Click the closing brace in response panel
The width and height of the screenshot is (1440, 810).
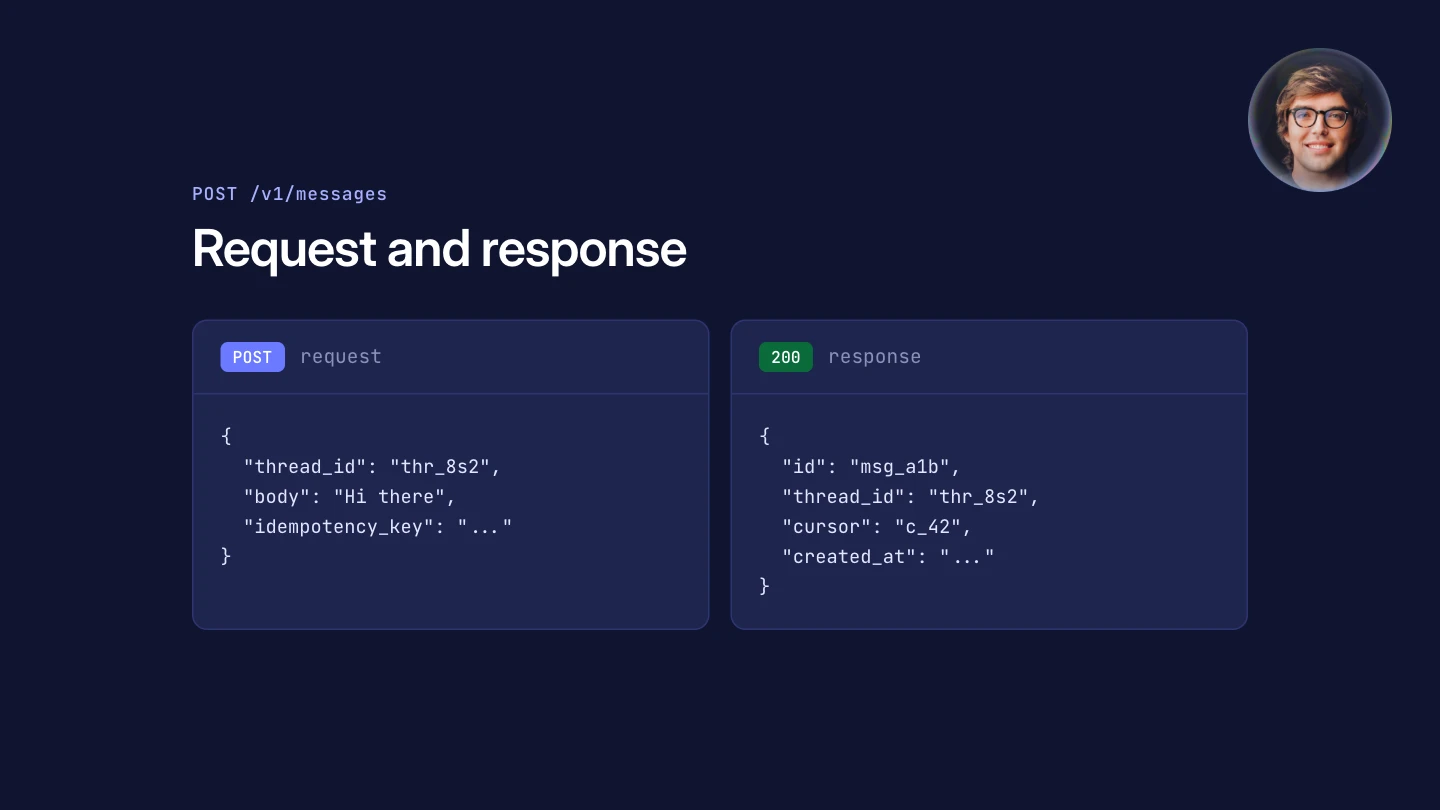click(764, 587)
